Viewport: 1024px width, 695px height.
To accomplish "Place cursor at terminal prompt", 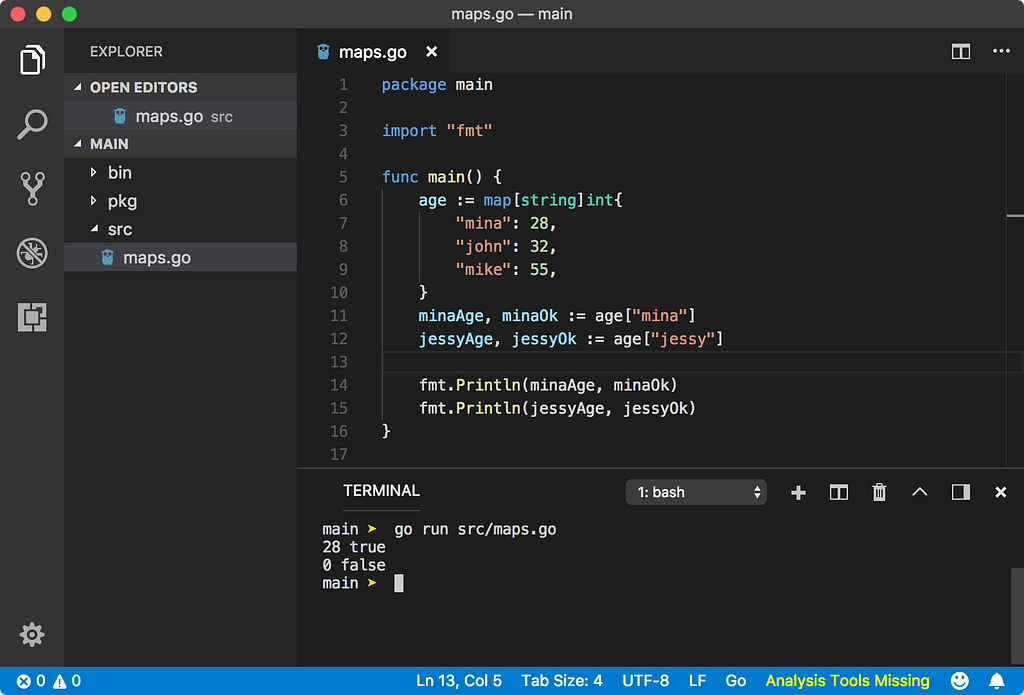I will [x=398, y=583].
